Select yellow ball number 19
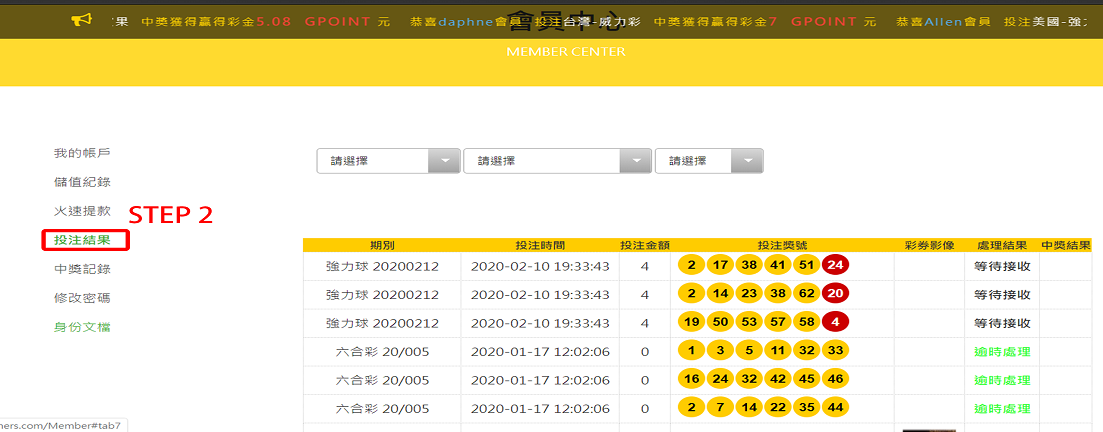 (691, 323)
